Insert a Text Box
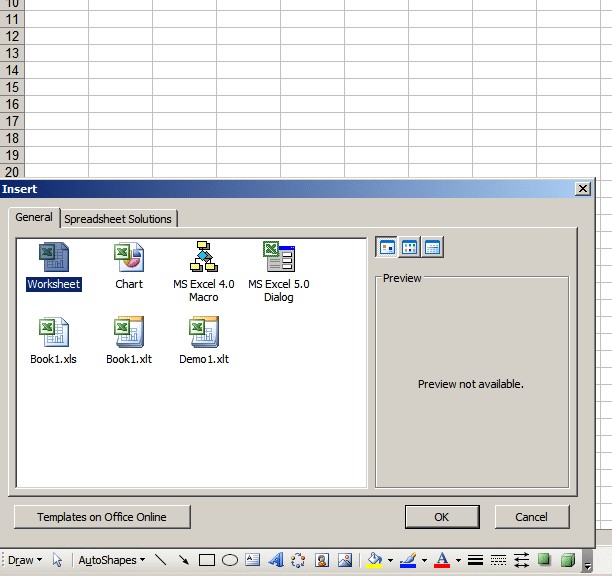Viewport: 612px width, 576px height. coord(253,560)
